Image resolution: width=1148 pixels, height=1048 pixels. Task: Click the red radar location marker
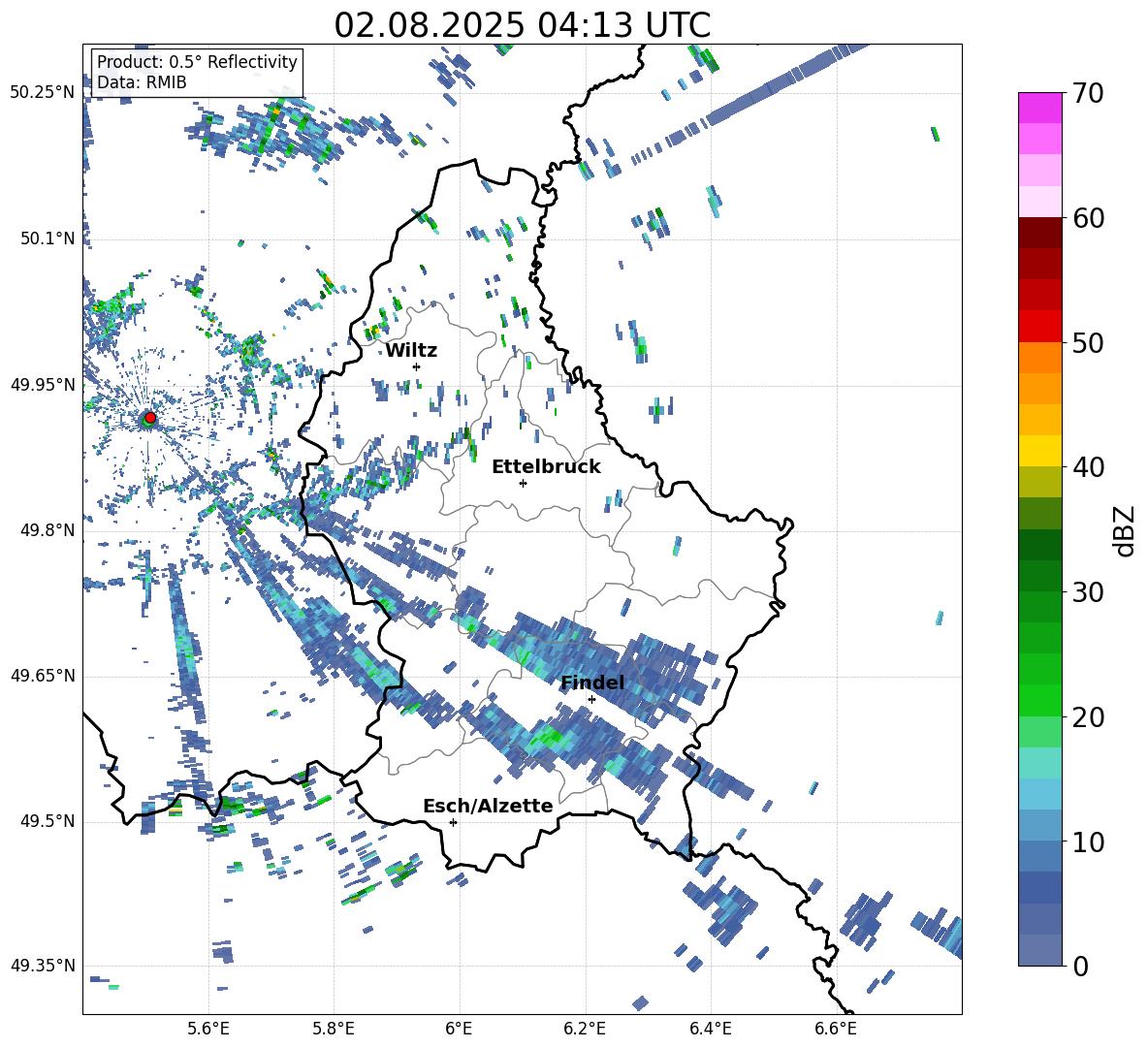149,417
